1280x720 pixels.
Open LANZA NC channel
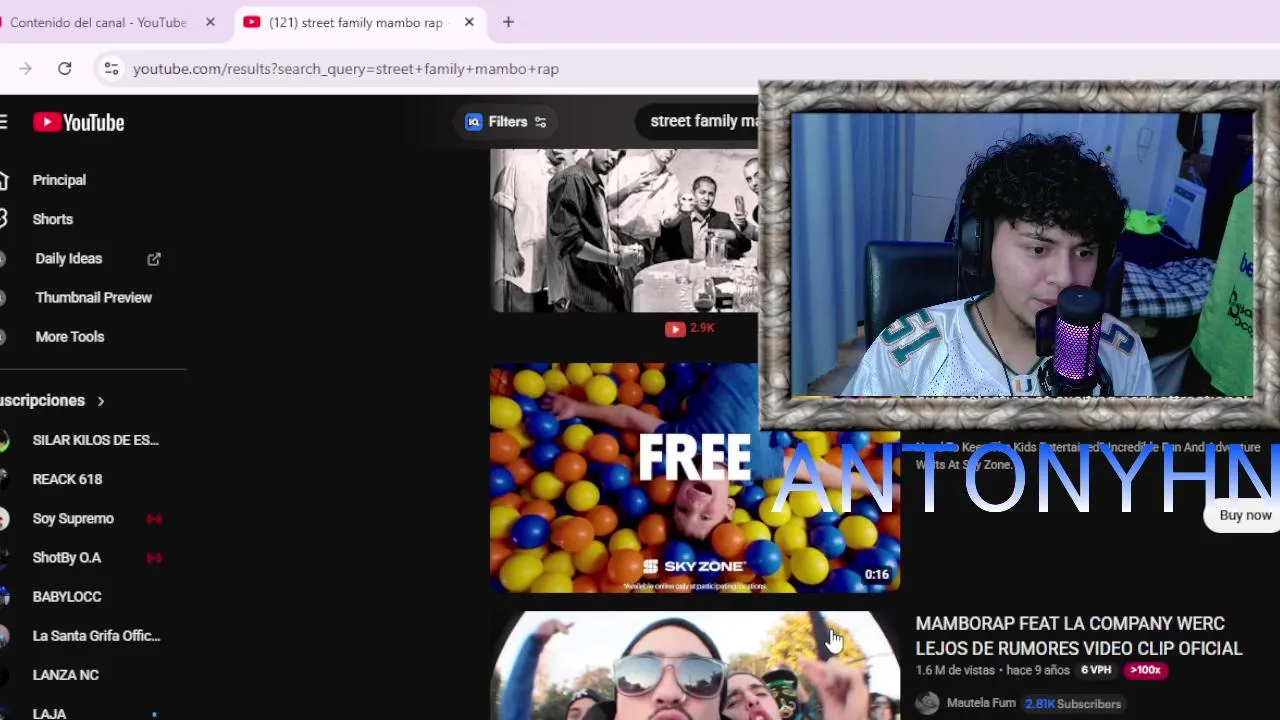[65, 675]
